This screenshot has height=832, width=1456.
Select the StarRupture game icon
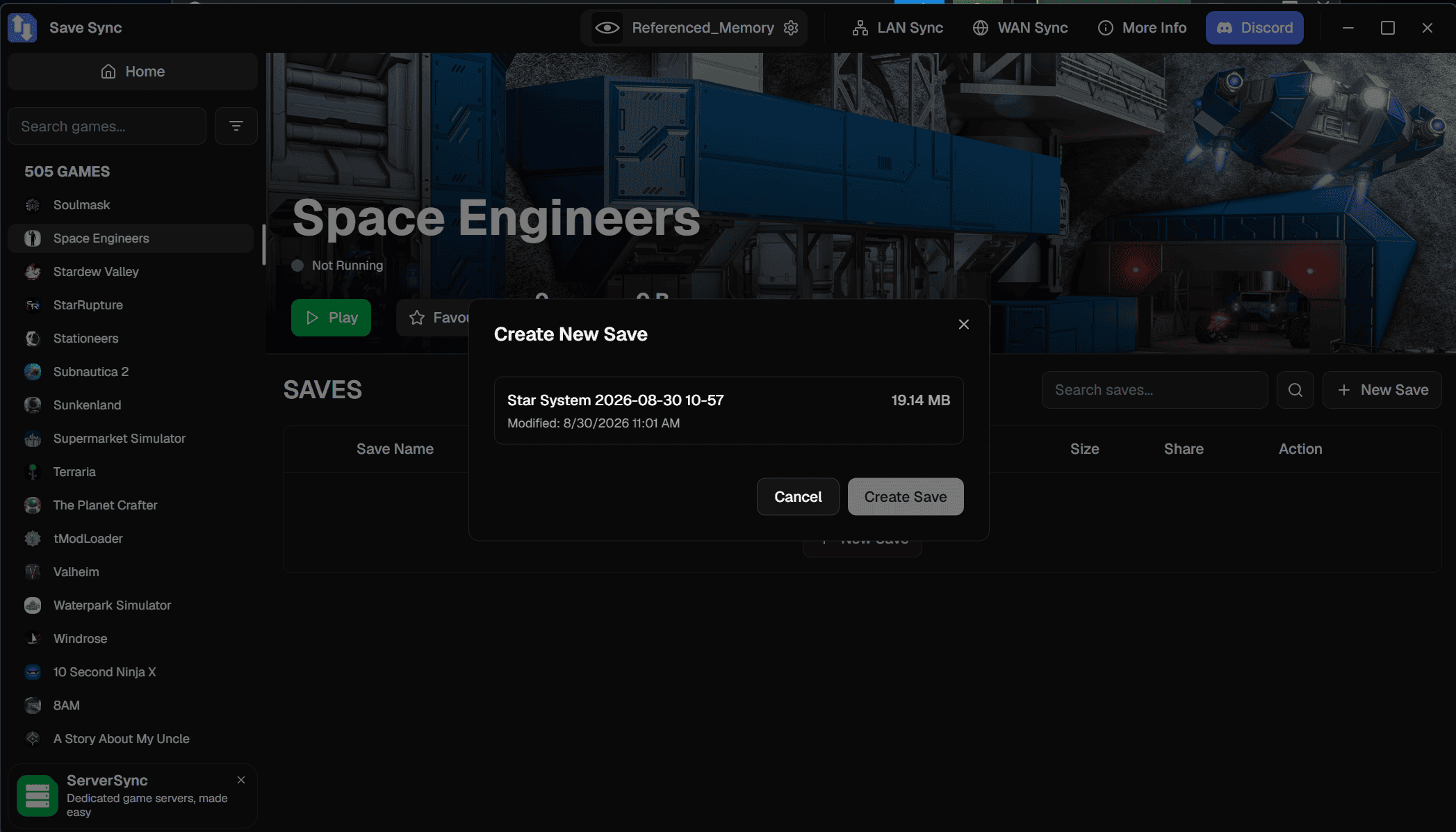[x=33, y=305]
